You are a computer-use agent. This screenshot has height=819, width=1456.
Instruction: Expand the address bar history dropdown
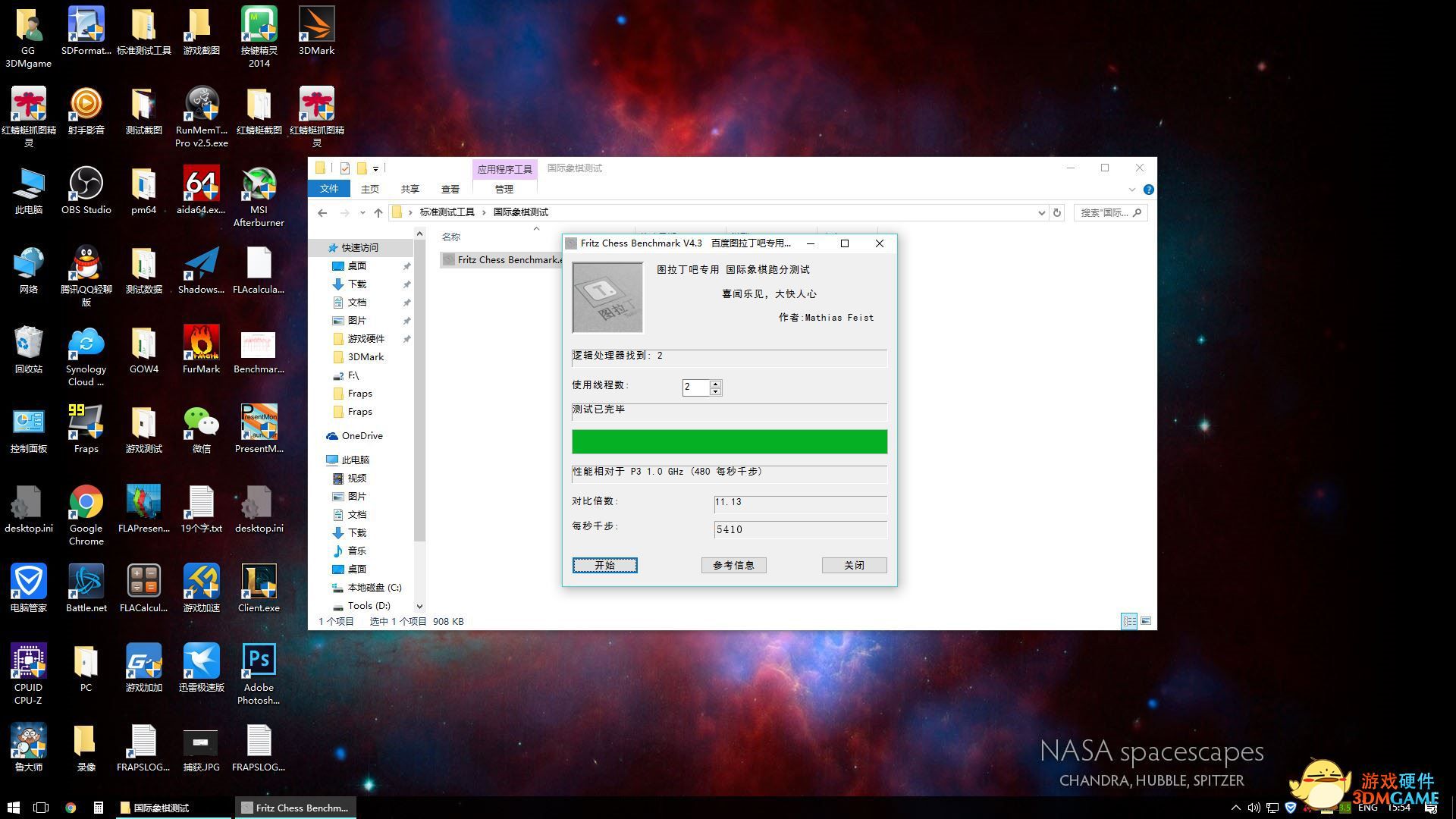1041,212
